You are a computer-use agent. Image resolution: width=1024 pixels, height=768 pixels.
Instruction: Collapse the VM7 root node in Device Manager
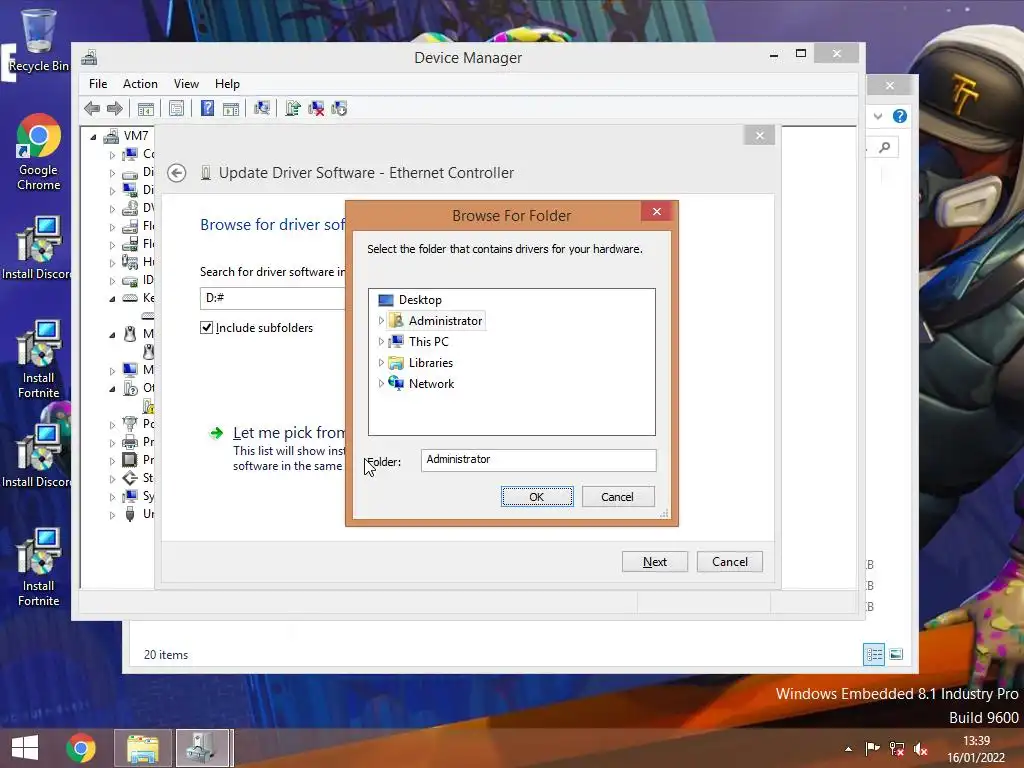93,136
